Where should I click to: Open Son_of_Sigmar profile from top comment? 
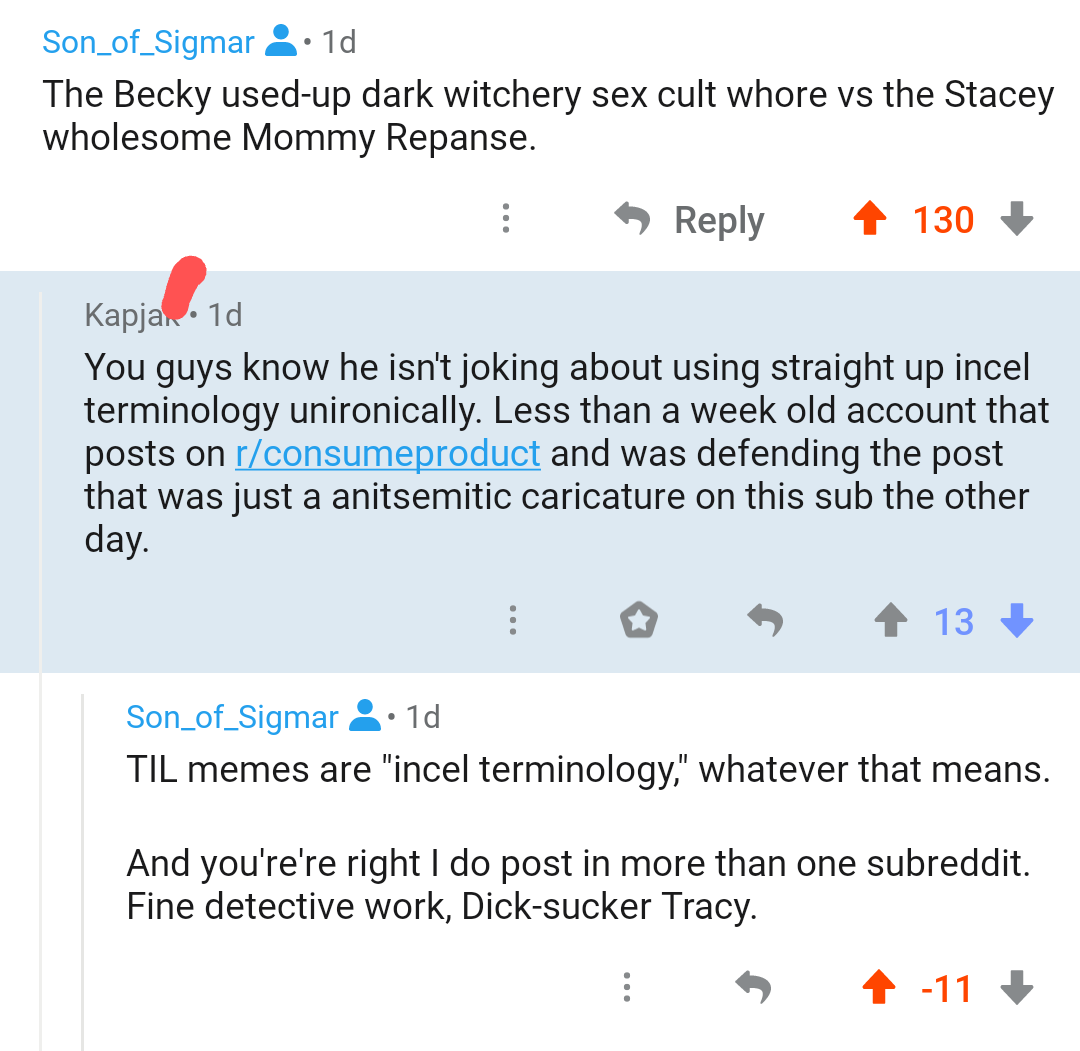148,42
